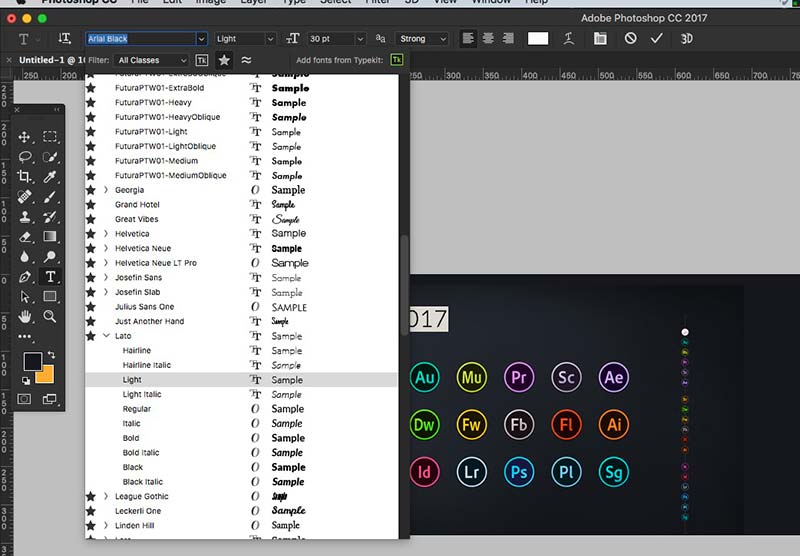The width and height of the screenshot is (800, 556).
Task: Open the font family dropdown arrow
Action: point(202,39)
